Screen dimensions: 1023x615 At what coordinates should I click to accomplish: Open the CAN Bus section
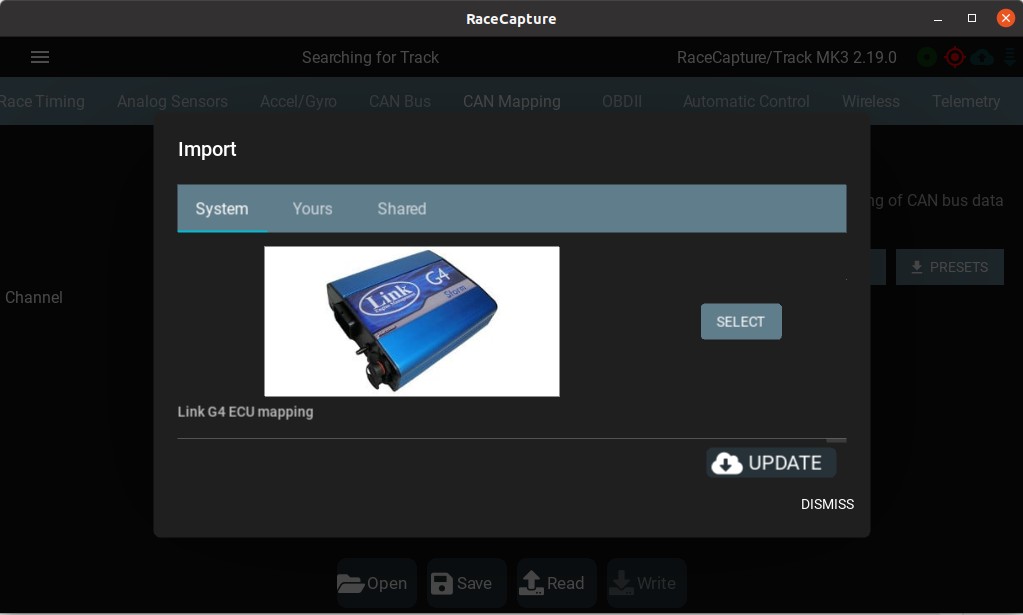tap(400, 102)
